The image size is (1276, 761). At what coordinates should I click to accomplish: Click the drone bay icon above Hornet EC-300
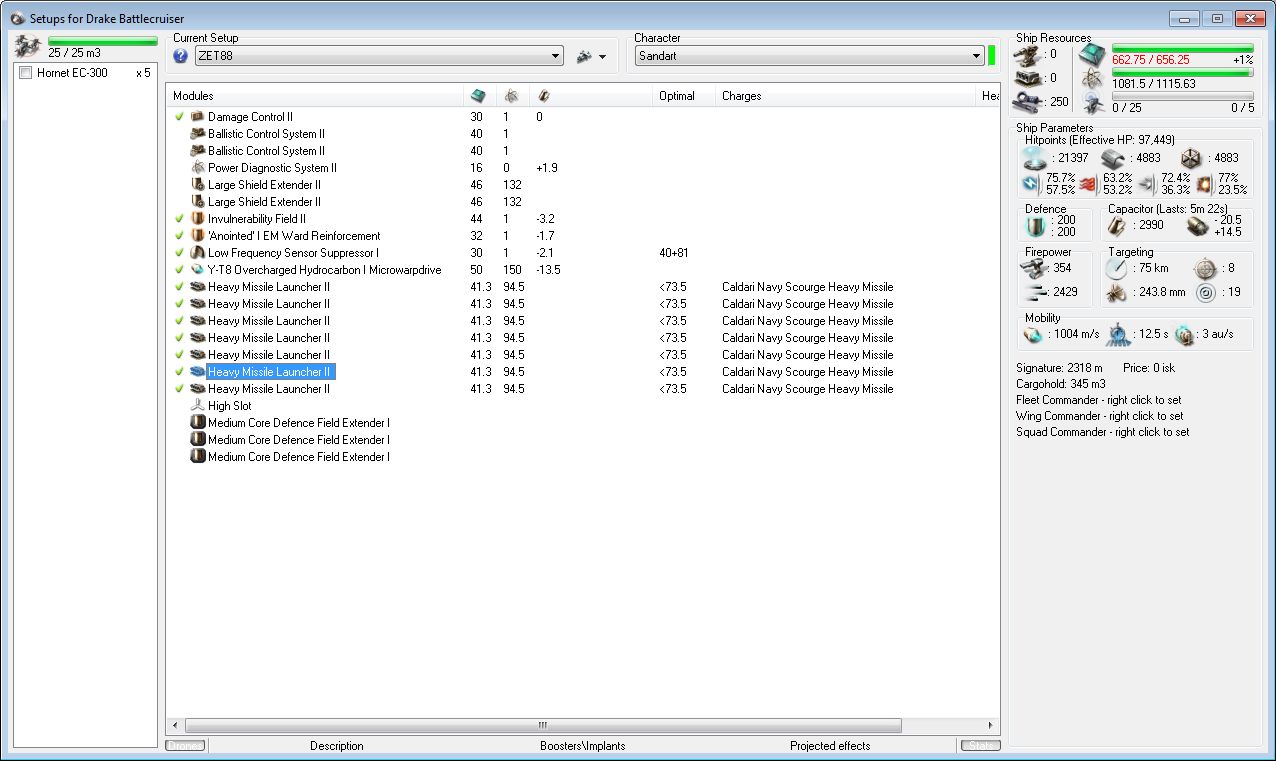click(29, 45)
